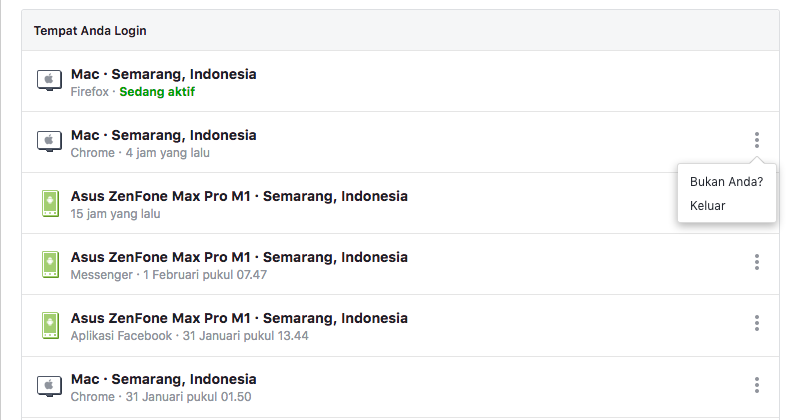
Task: Click 'Messenger · 1 Februari pukul 07.47' text
Action: coord(168,275)
